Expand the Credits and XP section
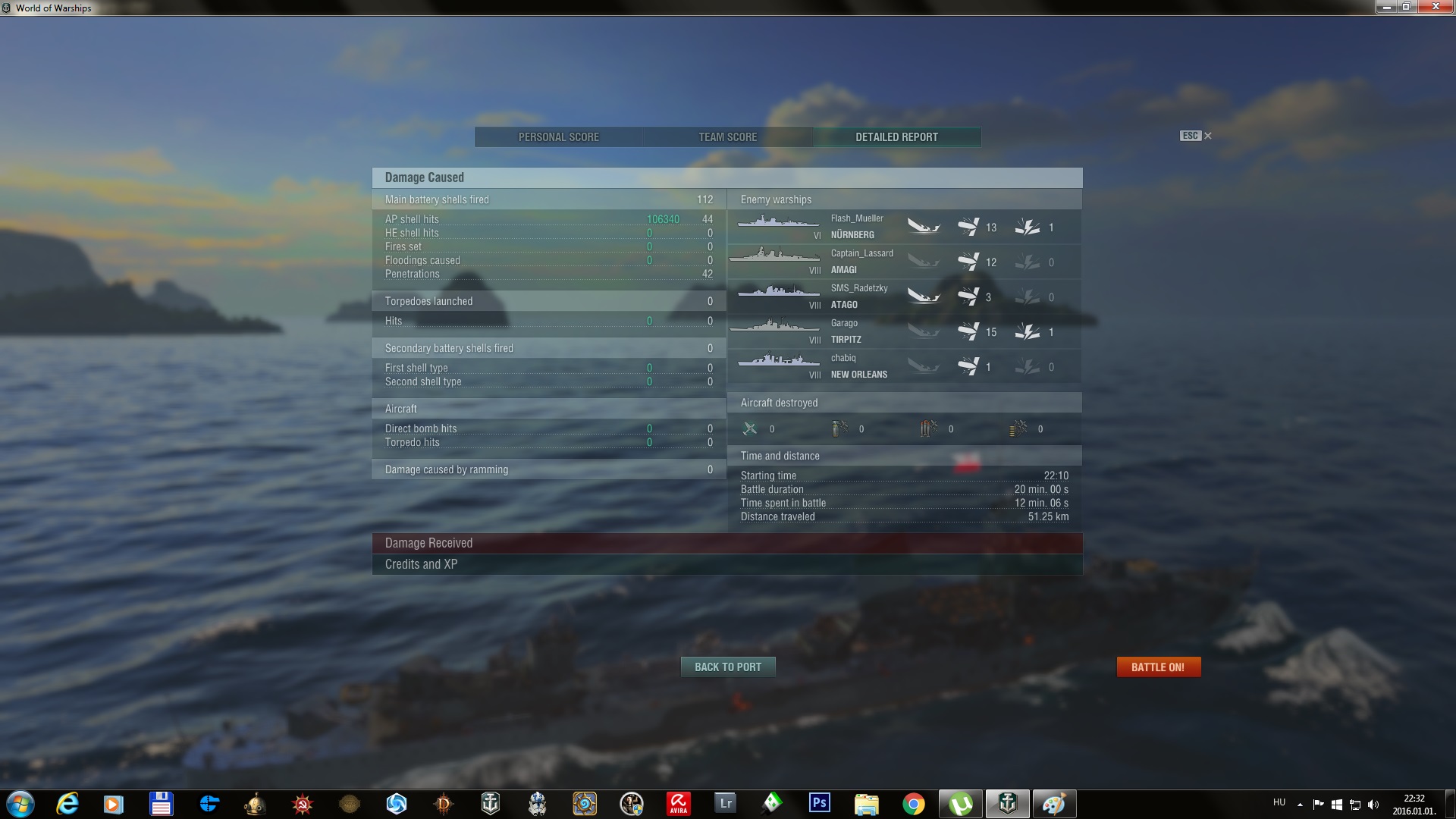Screen dimensions: 1456x819 (727, 564)
